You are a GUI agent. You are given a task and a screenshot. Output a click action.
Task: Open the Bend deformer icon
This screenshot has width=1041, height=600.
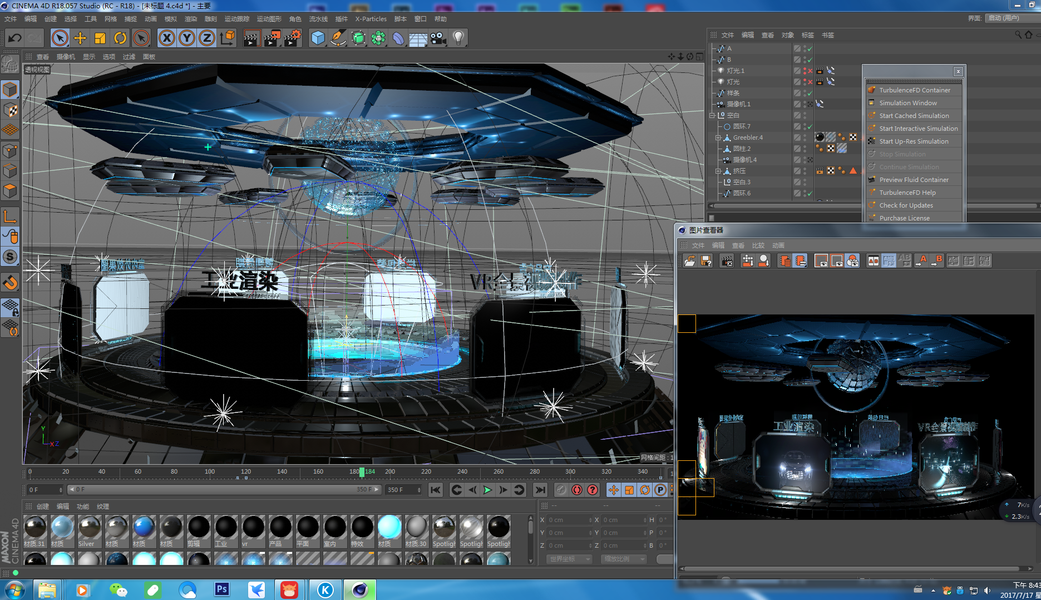[398, 38]
